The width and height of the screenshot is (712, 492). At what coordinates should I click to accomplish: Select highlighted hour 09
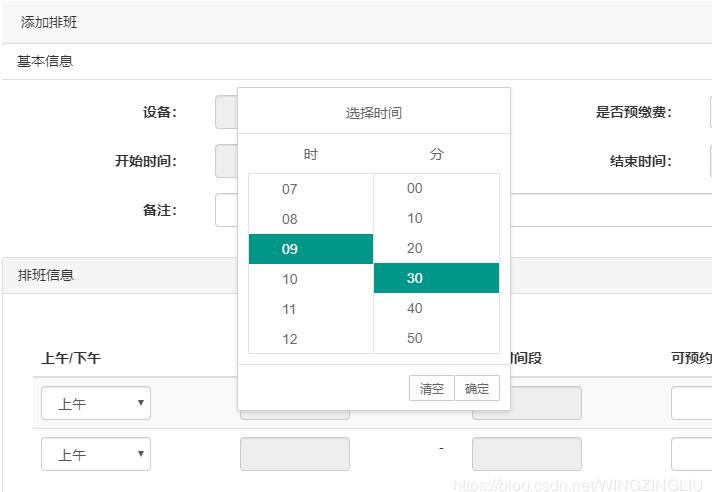pos(310,249)
